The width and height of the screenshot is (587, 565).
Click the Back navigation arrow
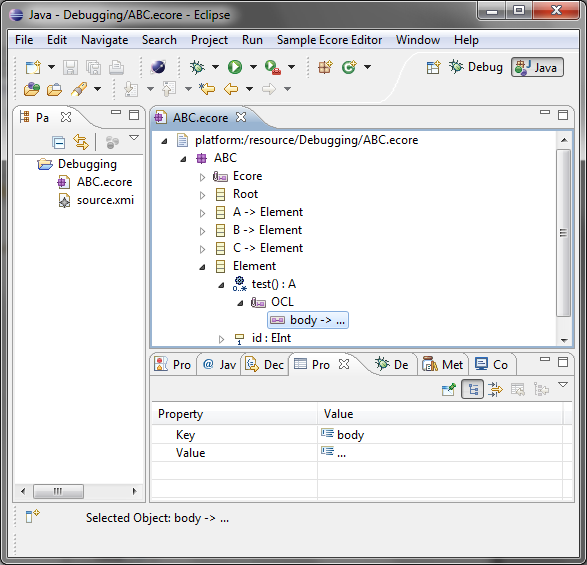tap(231, 89)
